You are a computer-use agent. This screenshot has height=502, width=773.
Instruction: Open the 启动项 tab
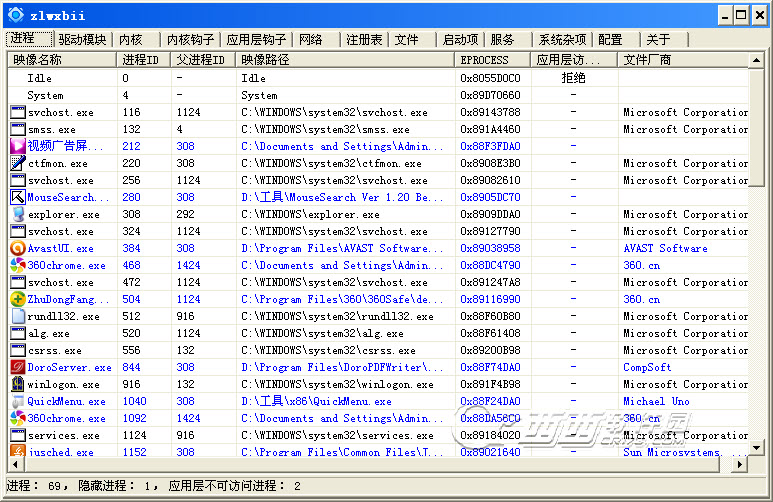(460, 39)
